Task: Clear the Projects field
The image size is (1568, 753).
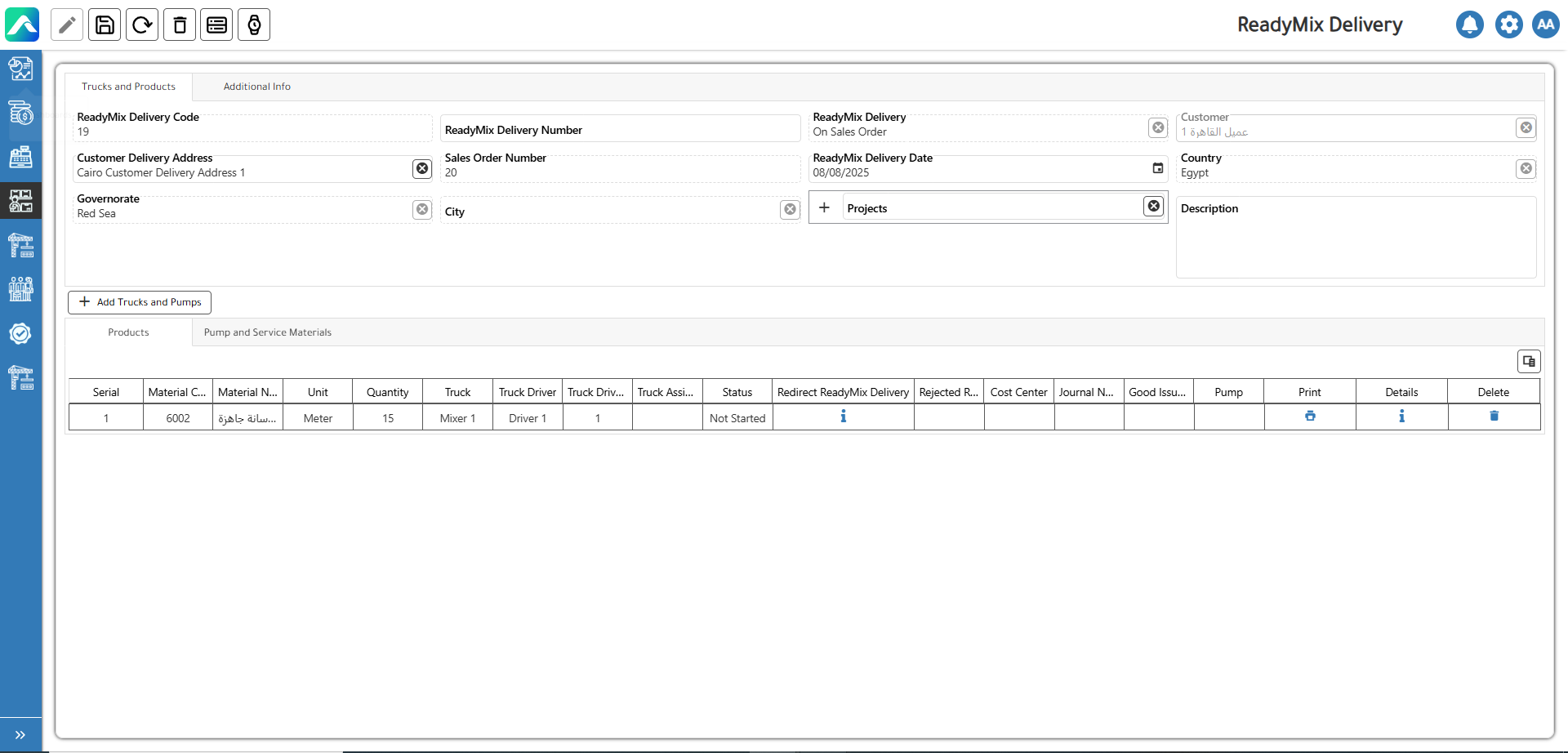Action: 1153,206
